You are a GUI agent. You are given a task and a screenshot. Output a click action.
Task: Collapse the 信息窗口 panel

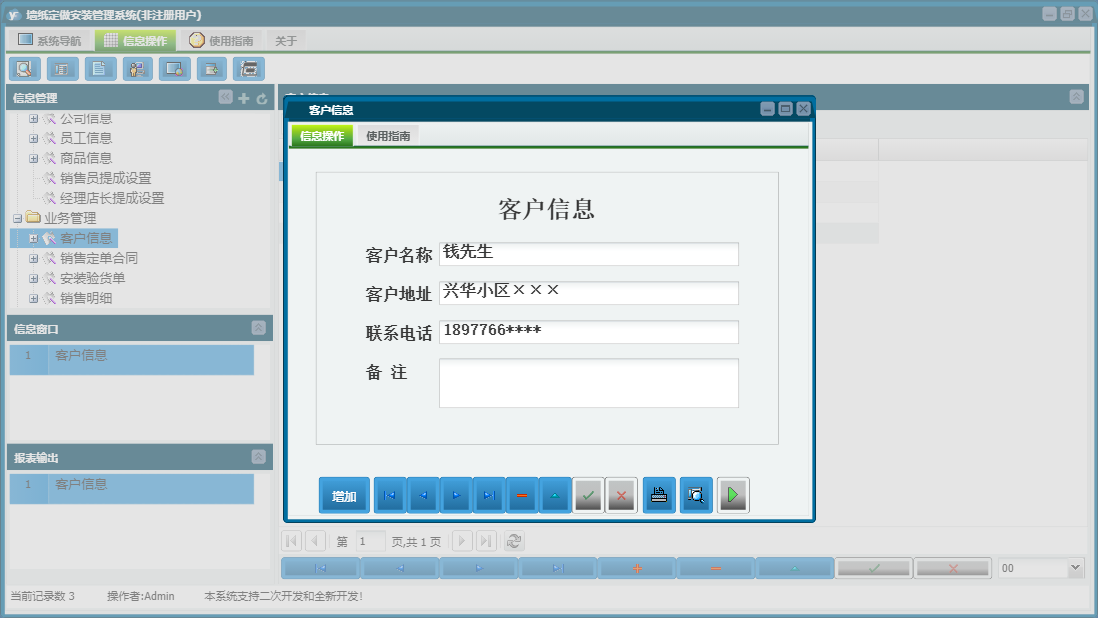point(258,328)
